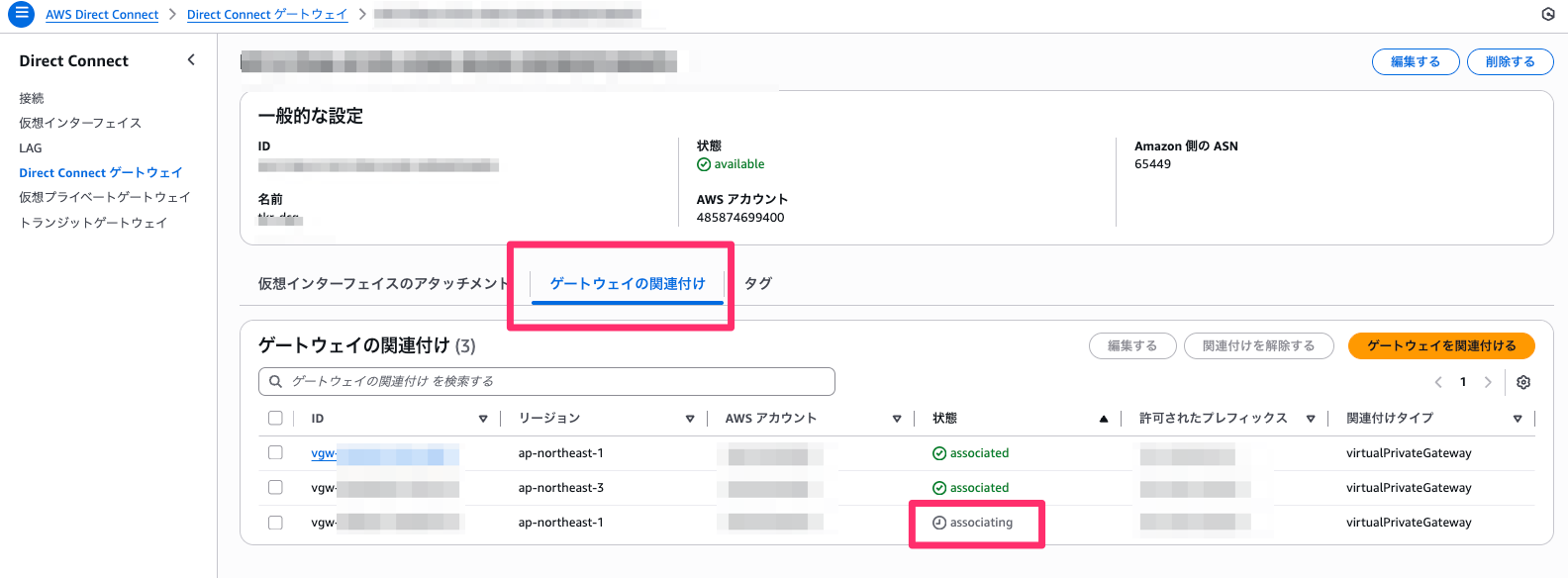Open 仮想インターフェイス in the sidebar

tap(80, 123)
